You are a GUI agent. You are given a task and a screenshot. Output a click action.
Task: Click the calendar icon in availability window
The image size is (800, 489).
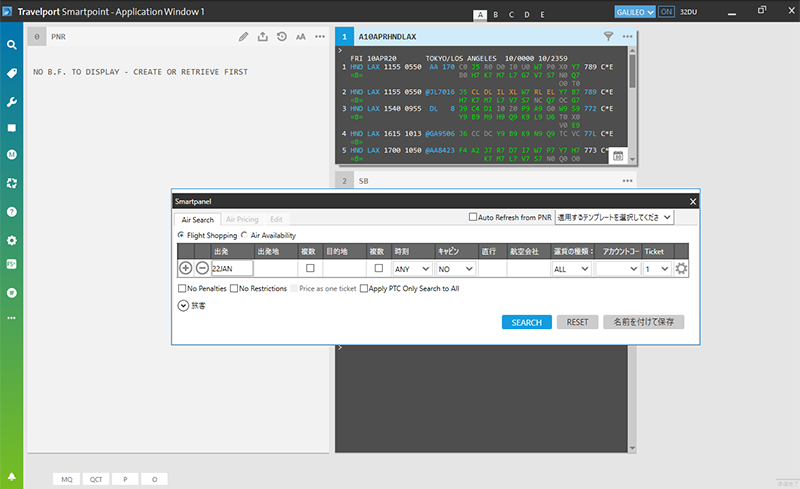[x=618, y=156]
